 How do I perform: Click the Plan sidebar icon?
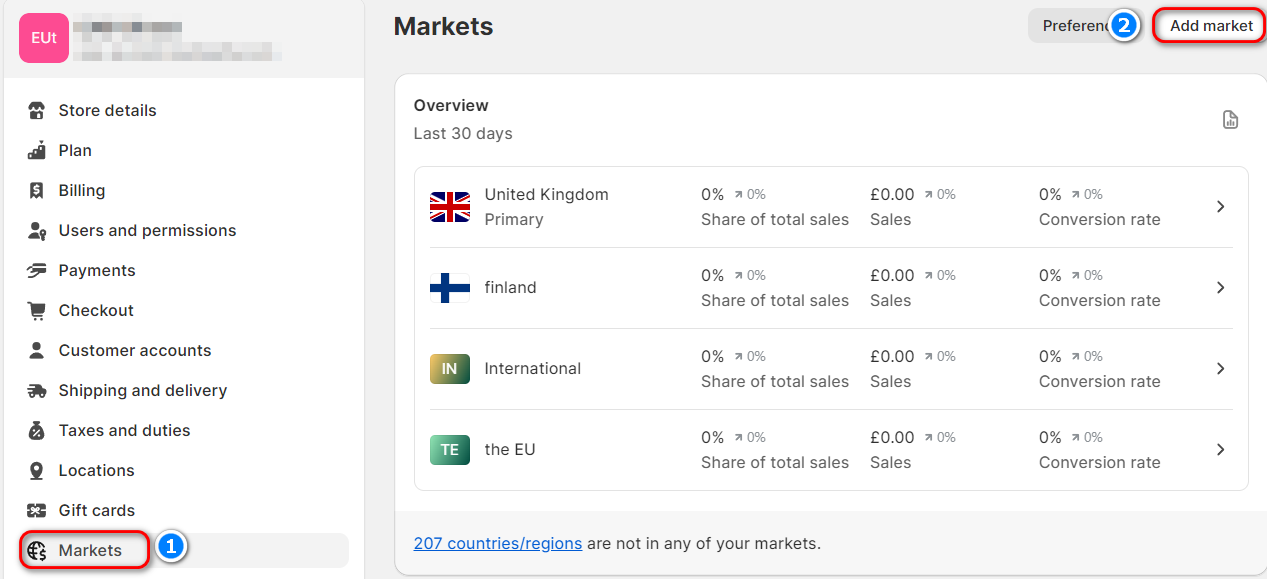click(x=37, y=150)
